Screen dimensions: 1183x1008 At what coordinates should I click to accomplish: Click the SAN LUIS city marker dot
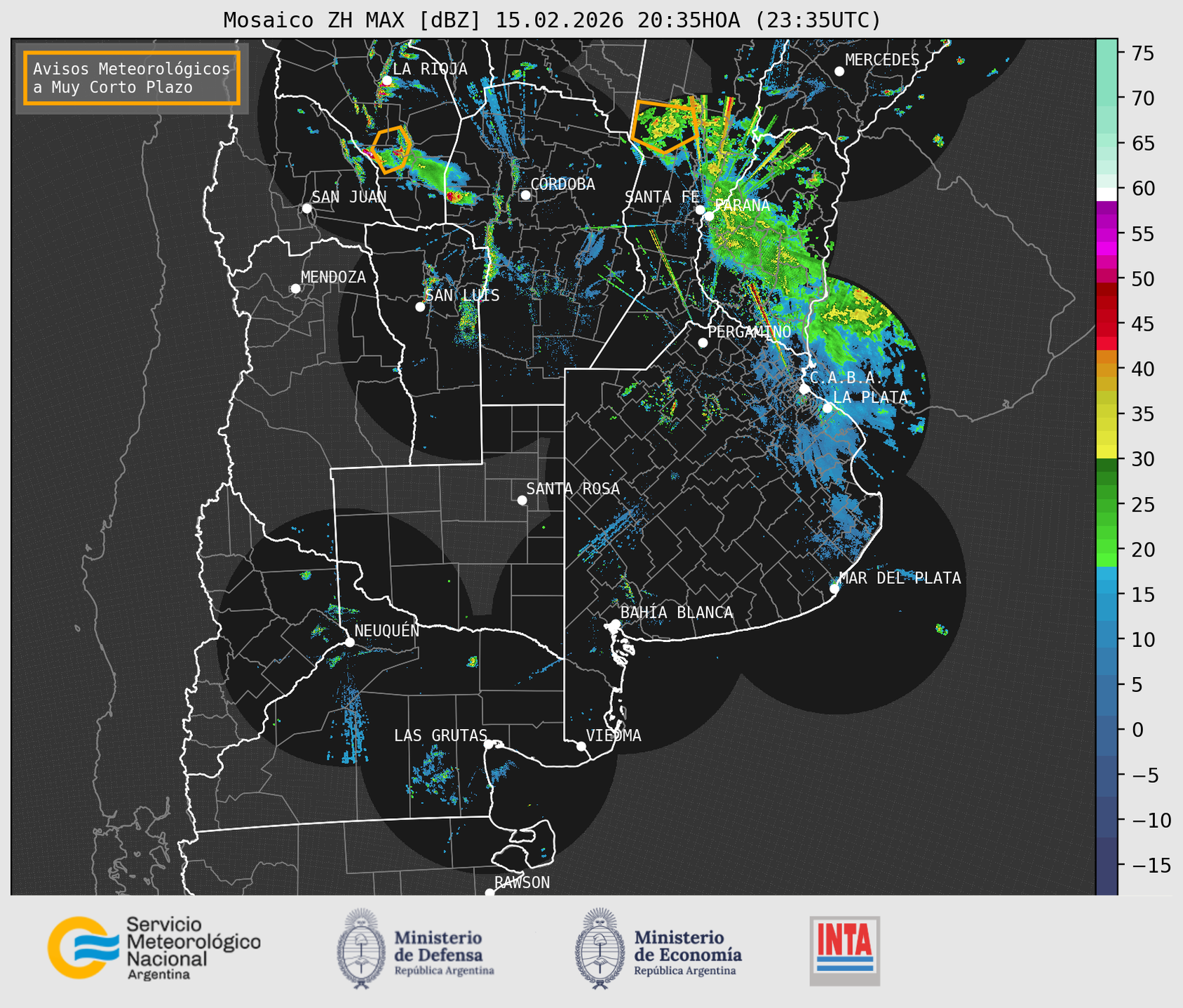pos(420,307)
